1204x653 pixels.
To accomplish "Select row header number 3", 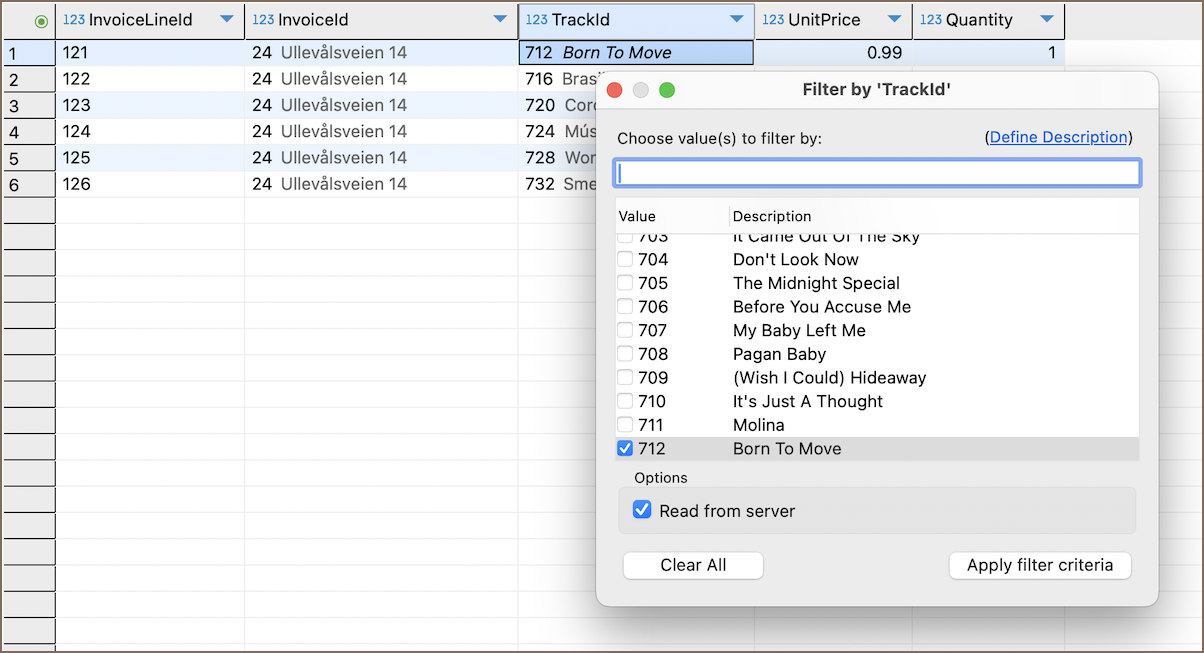I will coord(28,106).
